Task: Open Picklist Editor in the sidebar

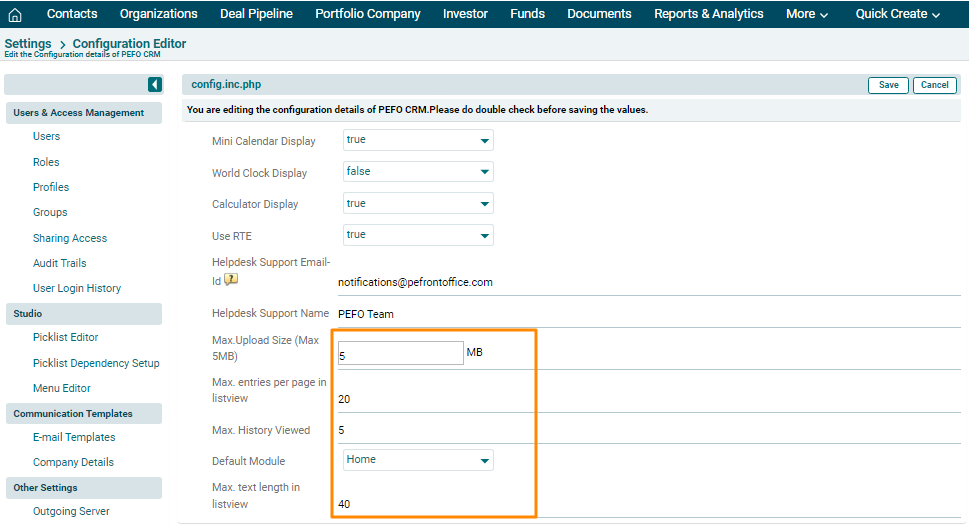Action: [65, 338]
